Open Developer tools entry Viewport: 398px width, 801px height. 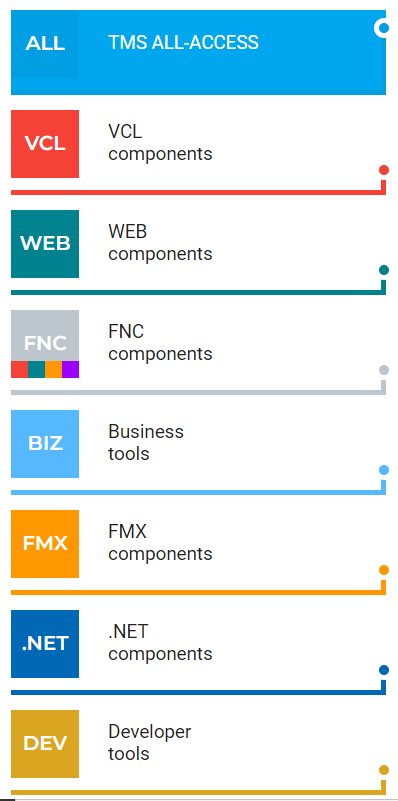click(150, 742)
